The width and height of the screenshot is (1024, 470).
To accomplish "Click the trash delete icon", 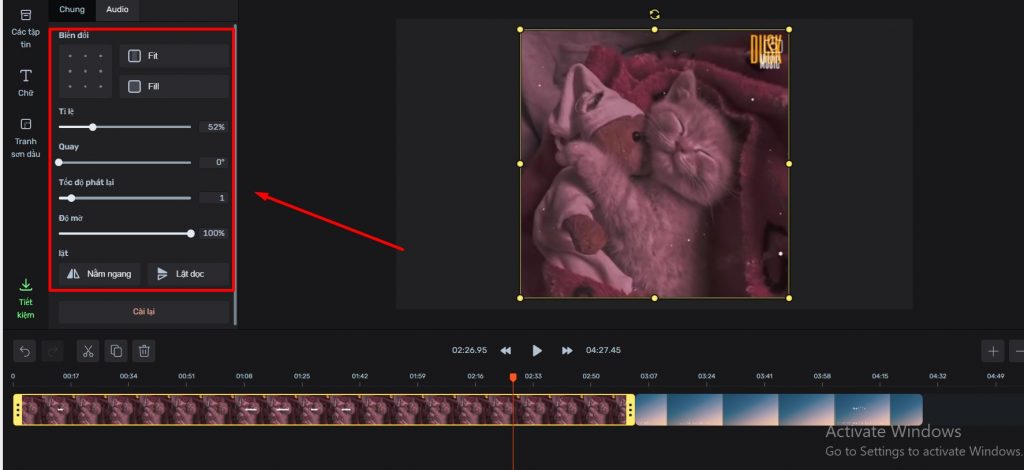I will pos(144,351).
